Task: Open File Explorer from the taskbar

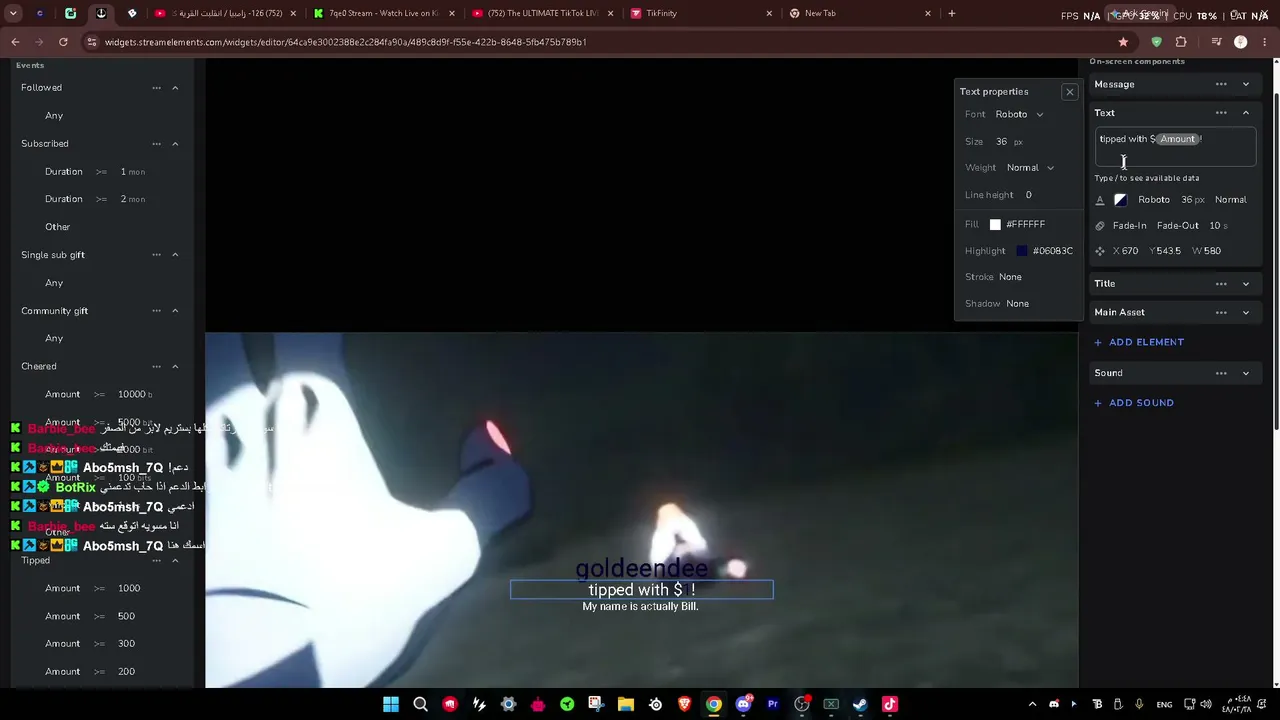Action: click(625, 705)
